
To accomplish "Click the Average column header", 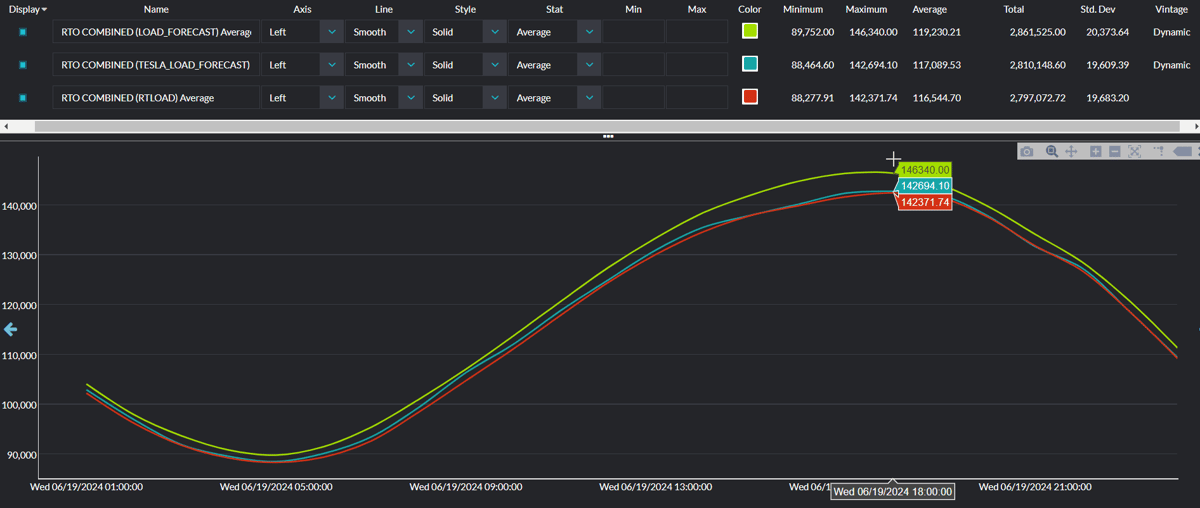I will [930, 9].
